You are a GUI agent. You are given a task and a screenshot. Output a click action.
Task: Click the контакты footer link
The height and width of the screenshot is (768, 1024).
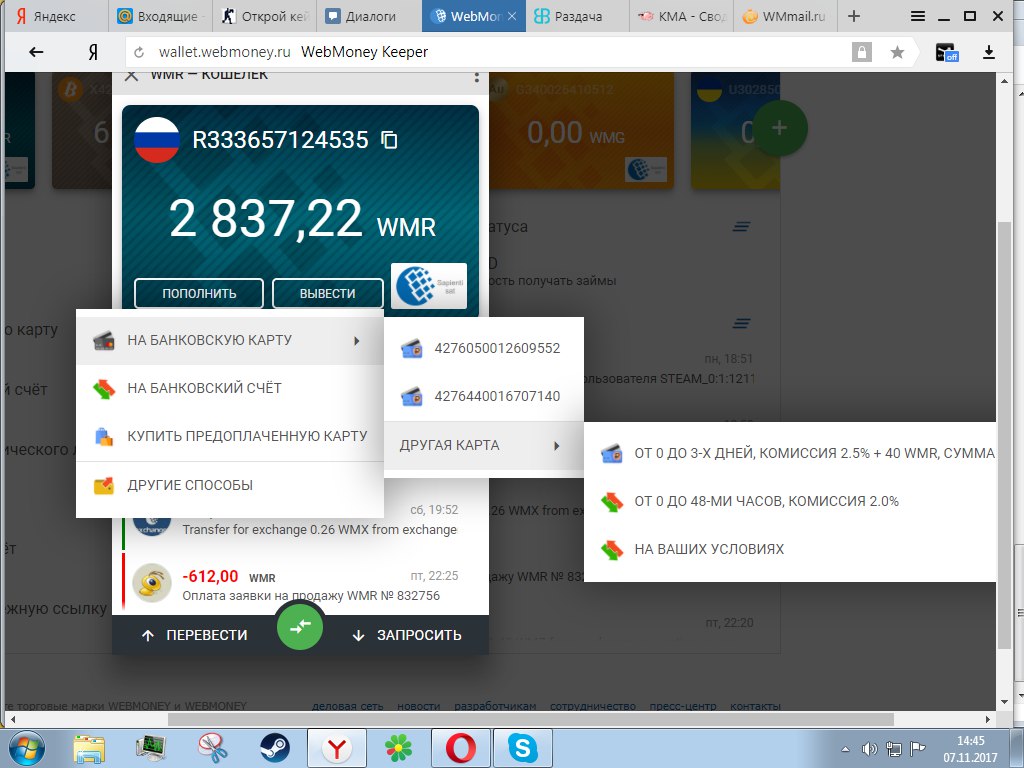755,706
